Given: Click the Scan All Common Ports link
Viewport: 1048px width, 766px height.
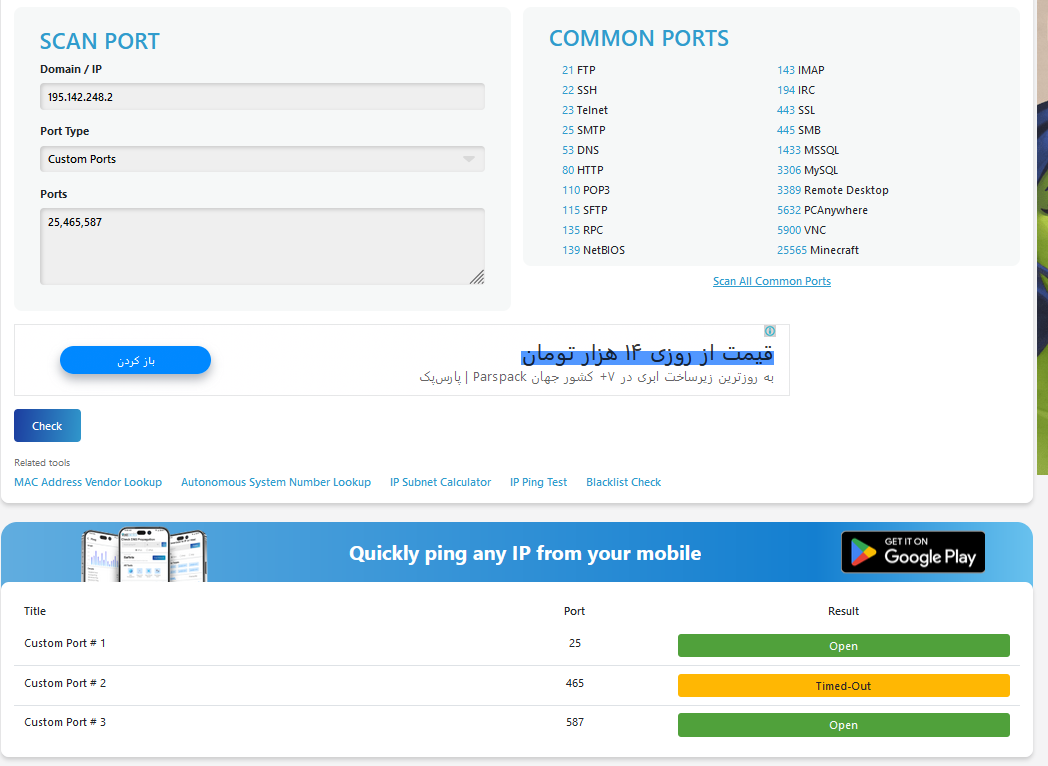Looking at the screenshot, I should pyautogui.click(x=771, y=282).
